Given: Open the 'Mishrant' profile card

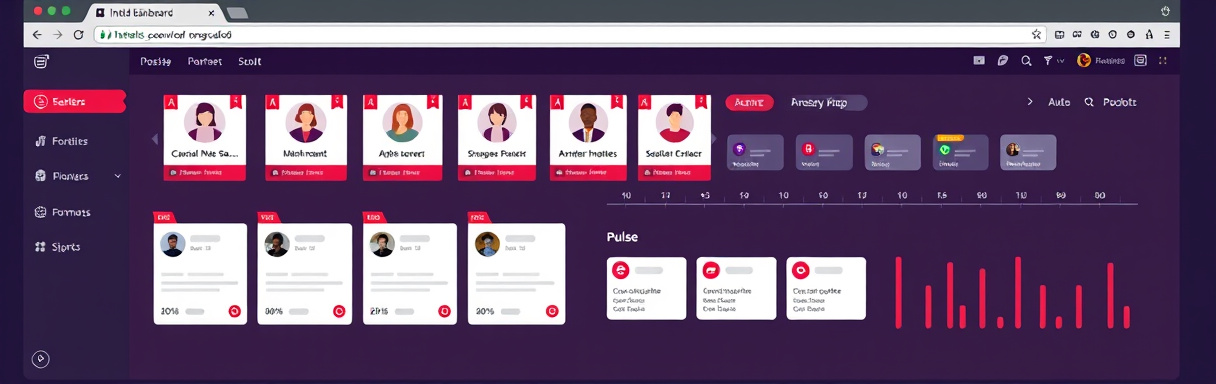Looking at the screenshot, I should [x=305, y=138].
